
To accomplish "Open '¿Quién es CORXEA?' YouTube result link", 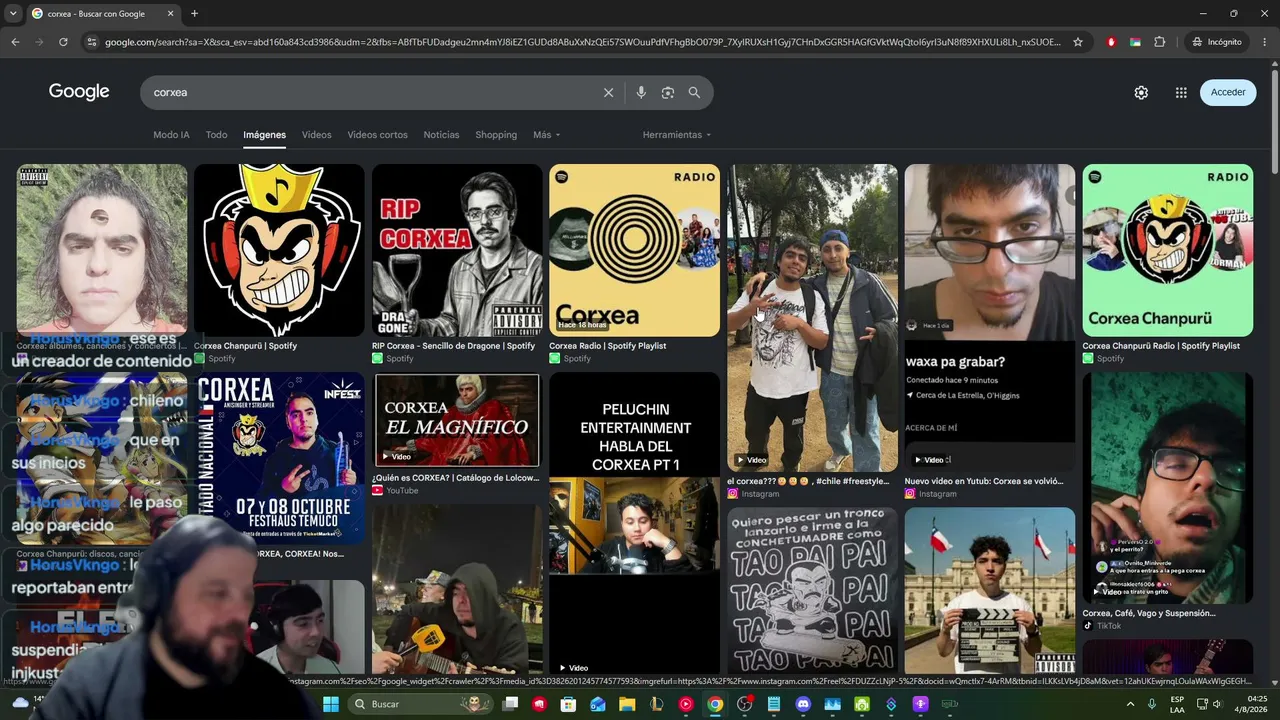I will pos(455,478).
